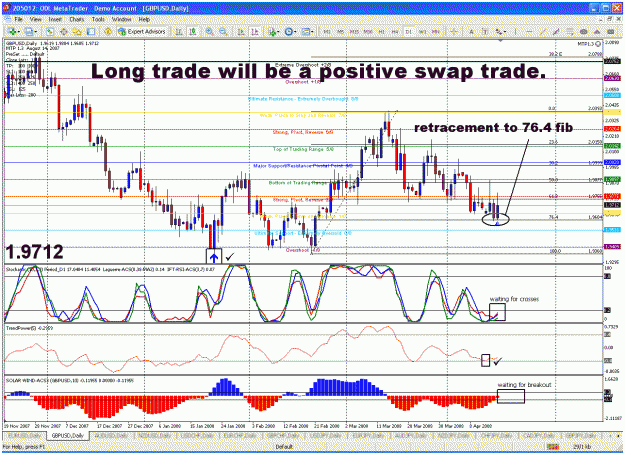
Task: Open the Tools menu
Action: click(98, 19)
